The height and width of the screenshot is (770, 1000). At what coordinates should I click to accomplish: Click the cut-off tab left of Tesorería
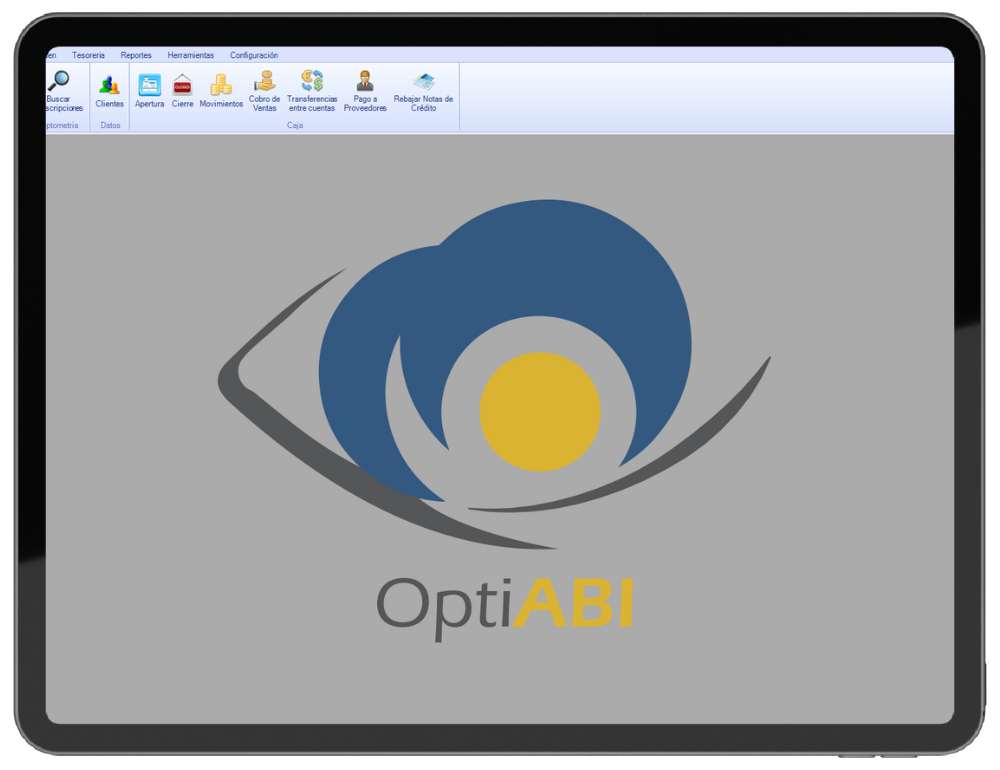(x=51, y=56)
